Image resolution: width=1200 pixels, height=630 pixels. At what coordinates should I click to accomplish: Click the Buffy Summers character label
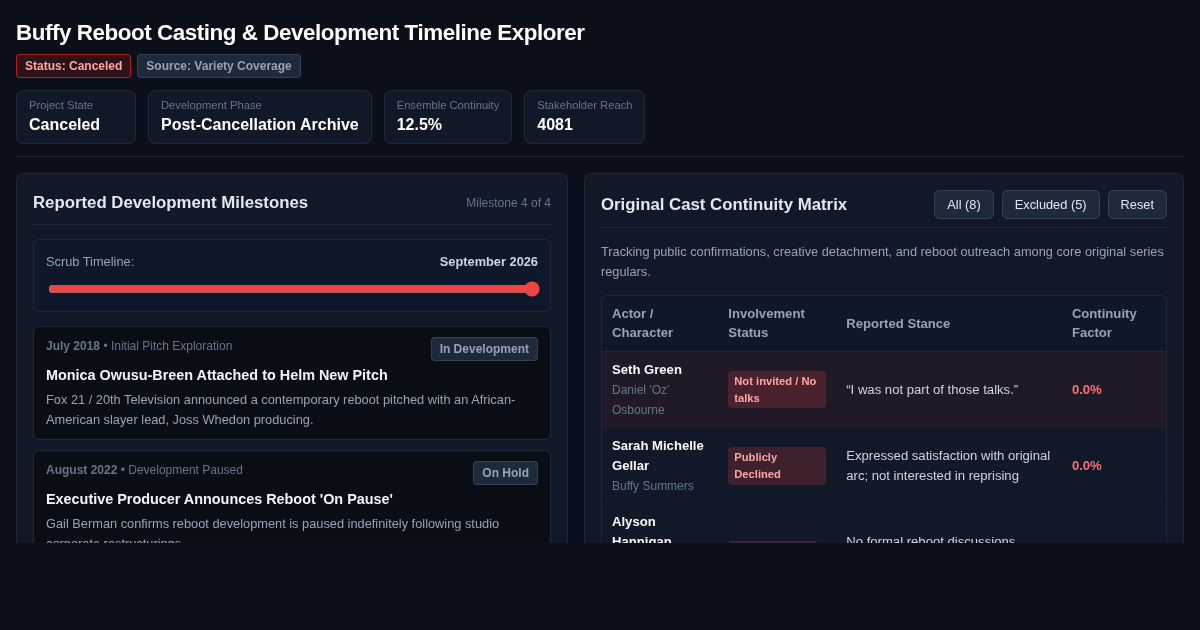tap(653, 486)
